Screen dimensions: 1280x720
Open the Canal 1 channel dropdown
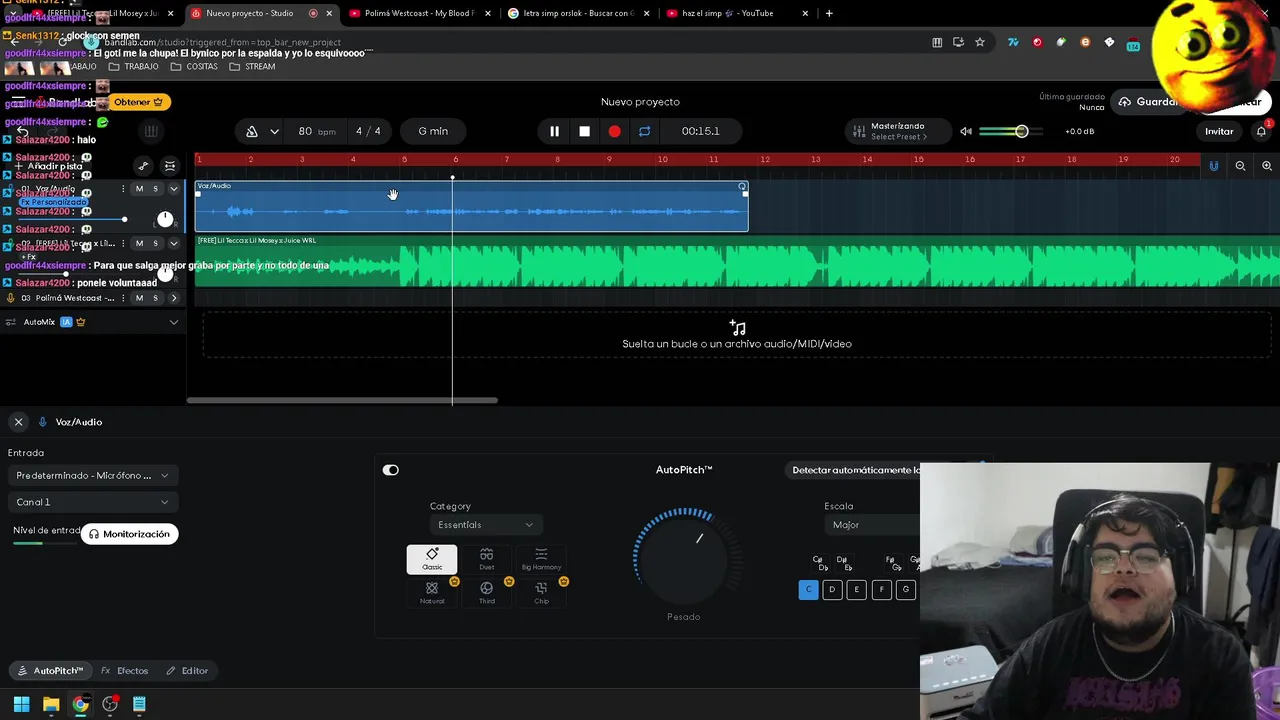92,502
